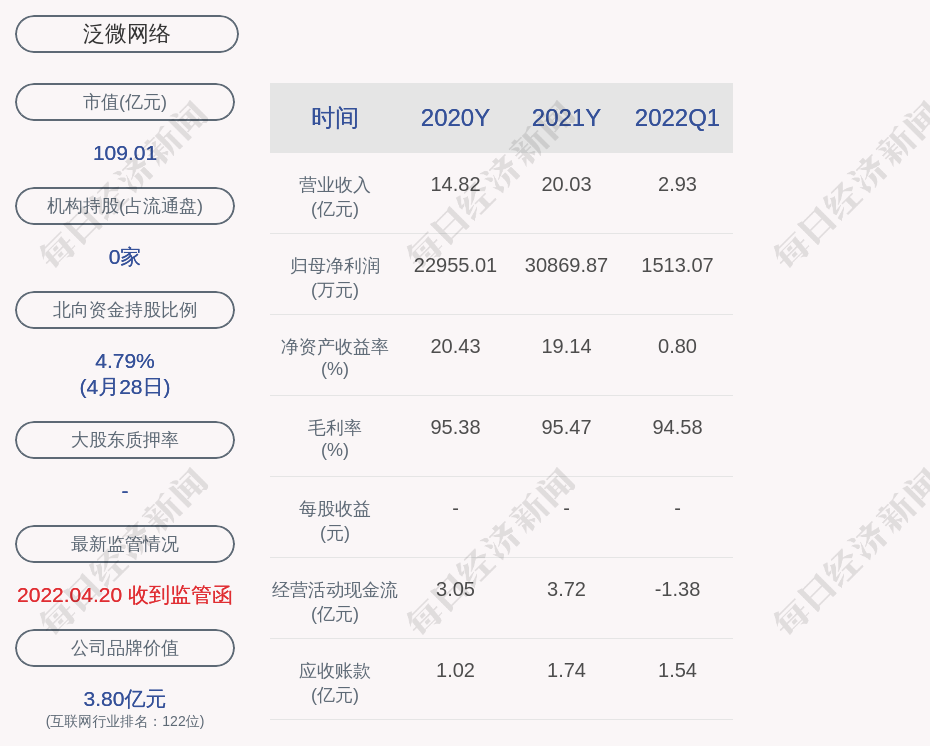Click red text 2022.04.20 收到监管函
930x746 pixels.
click(x=125, y=595)
